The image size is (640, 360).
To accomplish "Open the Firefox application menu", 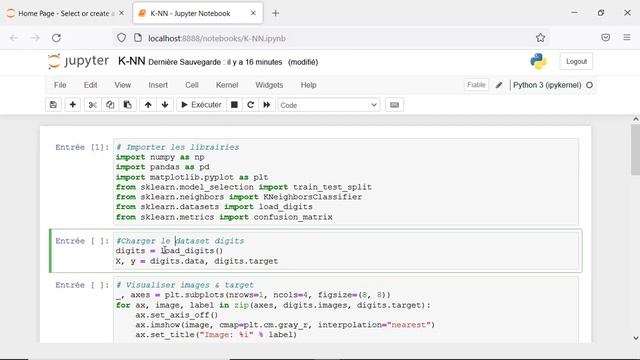I will point(627,38).
